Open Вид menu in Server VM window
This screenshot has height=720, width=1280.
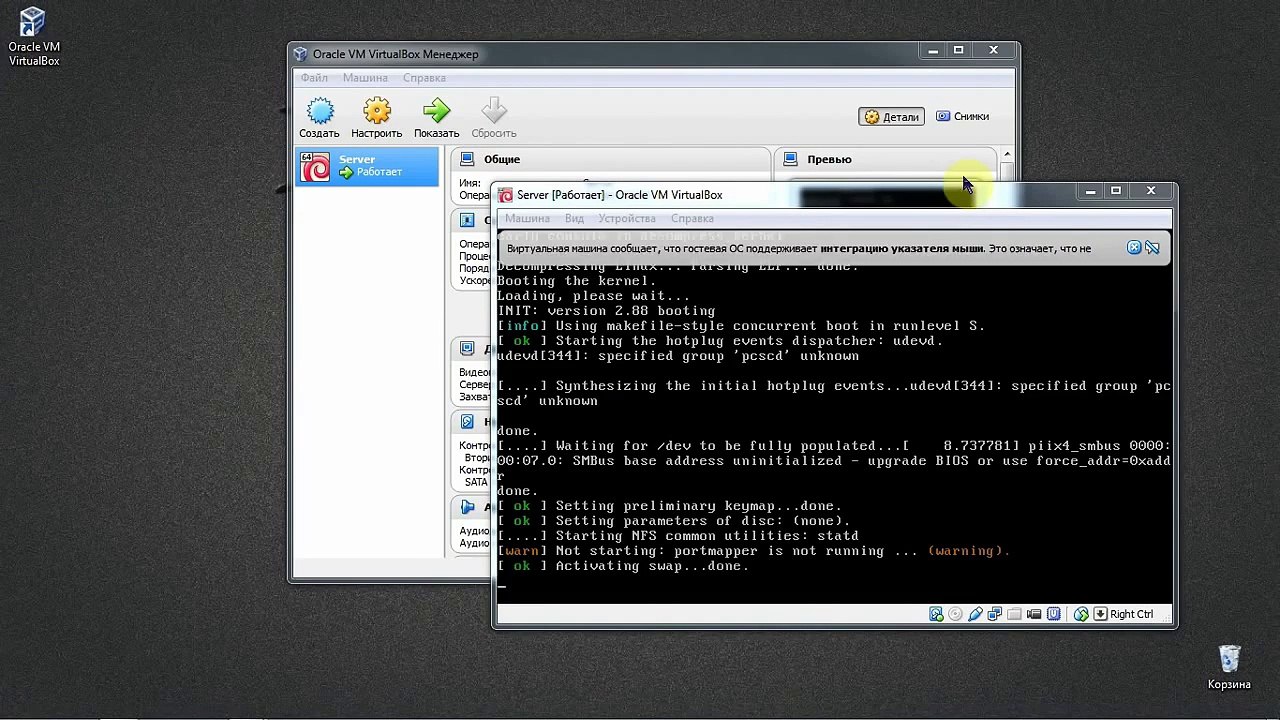(x=574, y=218)
